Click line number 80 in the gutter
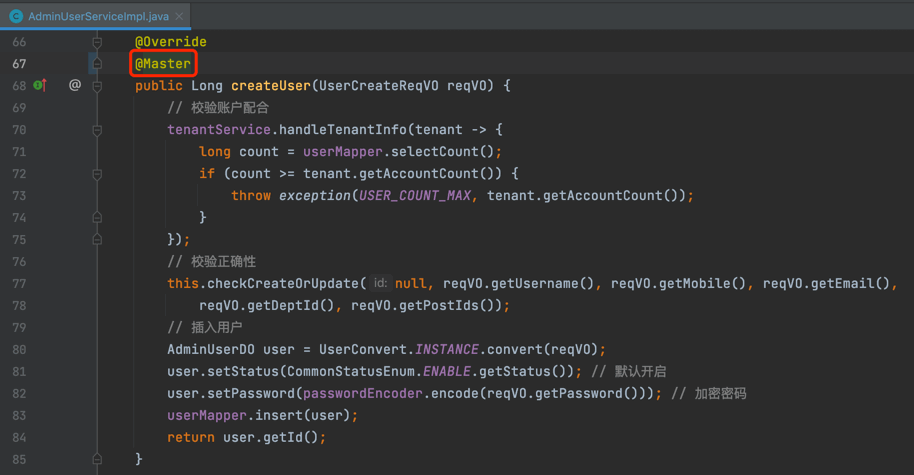 [x=20, y=350]
